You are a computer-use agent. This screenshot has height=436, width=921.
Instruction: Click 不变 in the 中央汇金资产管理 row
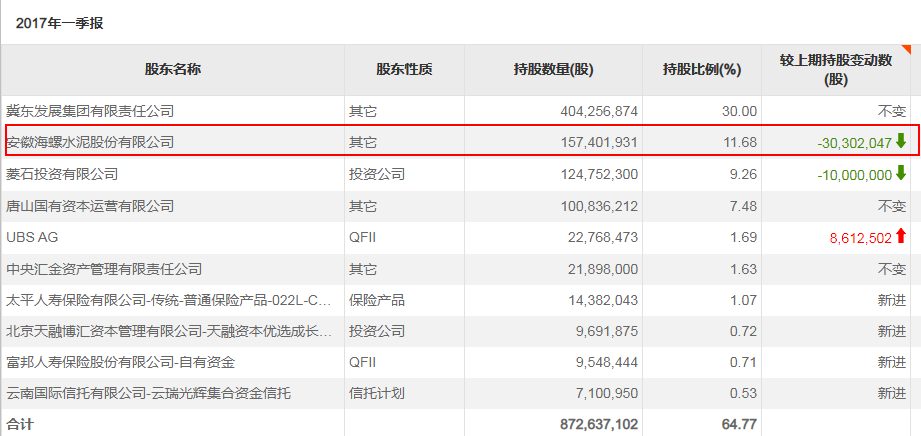click(x=892, y=269)
